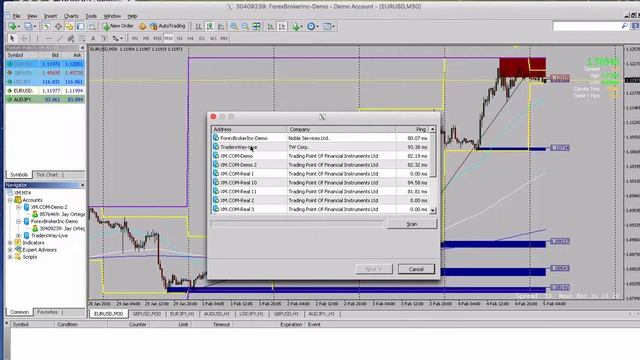640x360 pixels.
Task: Open the Tools menu
Action: pos(91,16)
